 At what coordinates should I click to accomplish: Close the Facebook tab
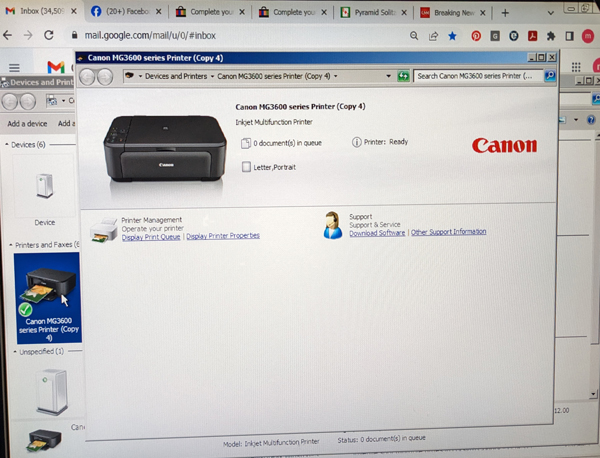(x=158, y=12)
